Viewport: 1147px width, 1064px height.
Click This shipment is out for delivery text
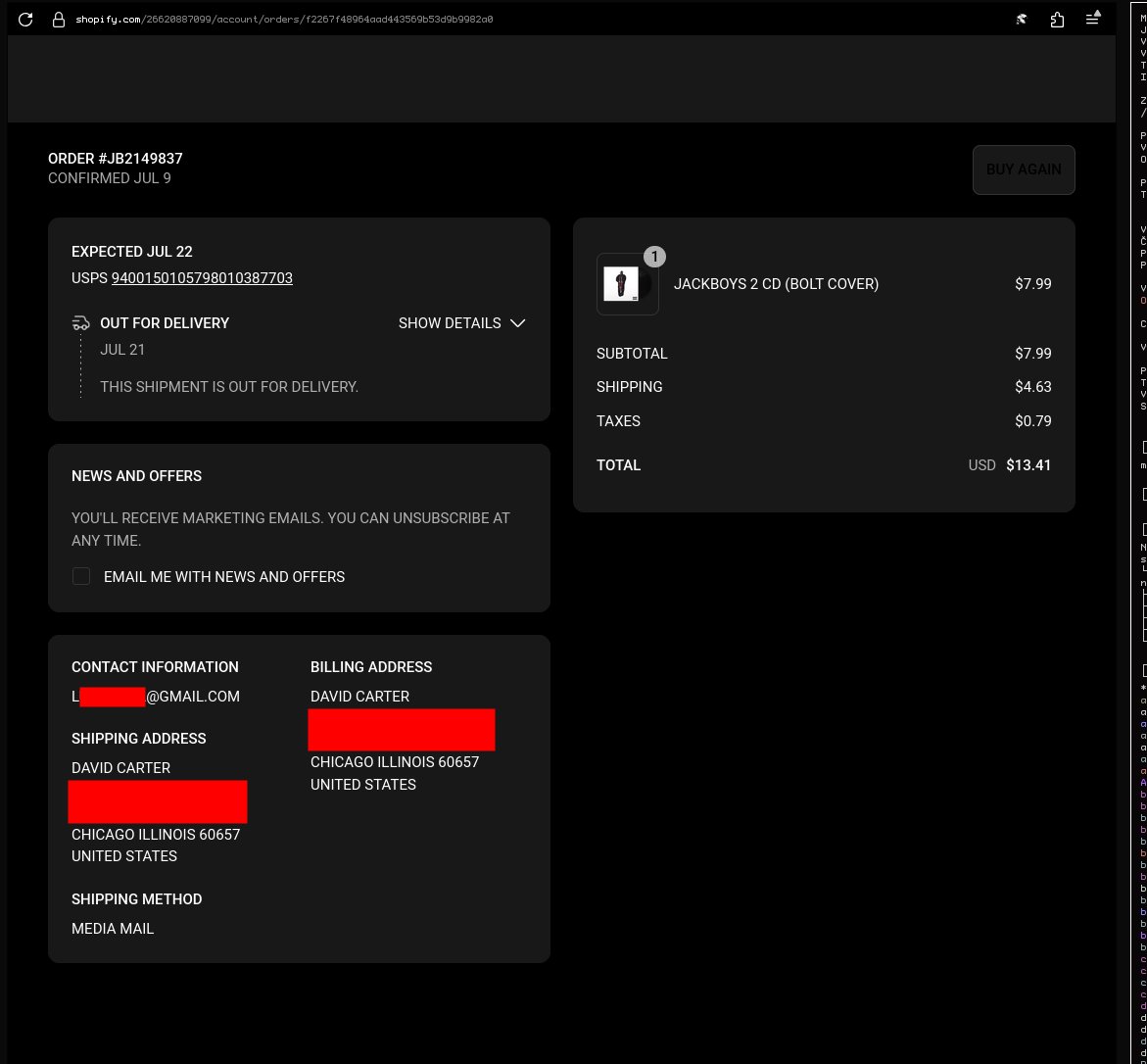point(229,387)
